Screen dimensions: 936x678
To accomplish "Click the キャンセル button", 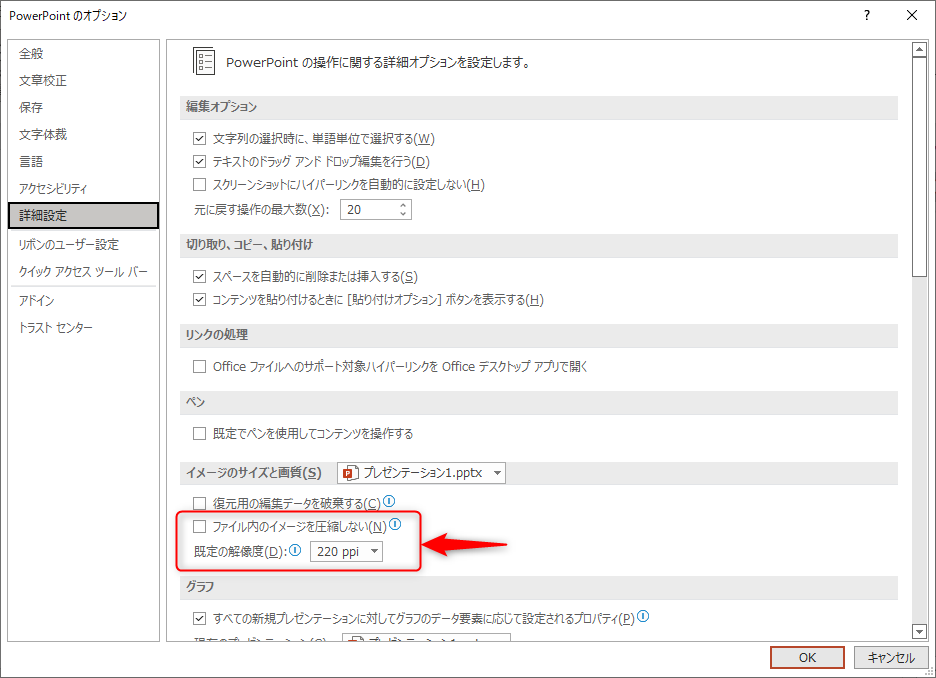I will 891,657.
